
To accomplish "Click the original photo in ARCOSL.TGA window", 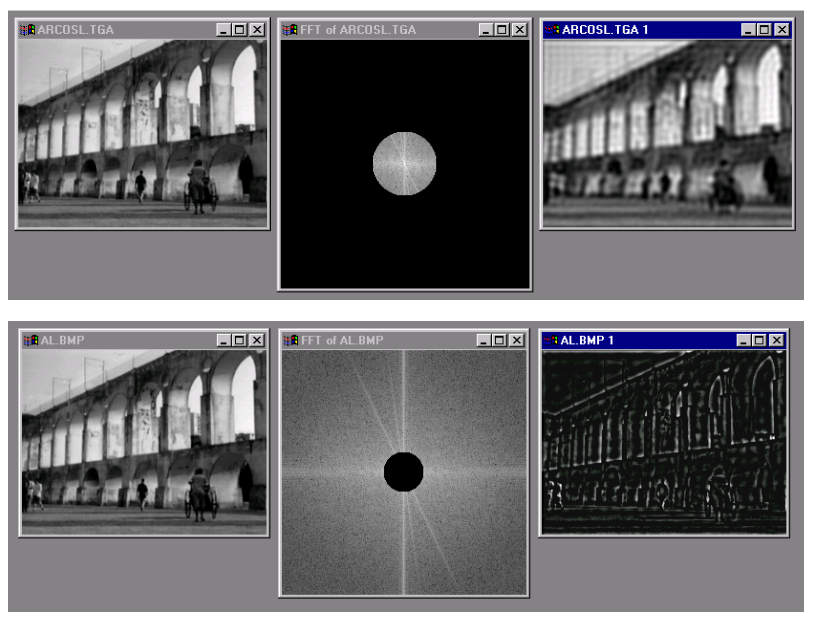I will 142,133.
